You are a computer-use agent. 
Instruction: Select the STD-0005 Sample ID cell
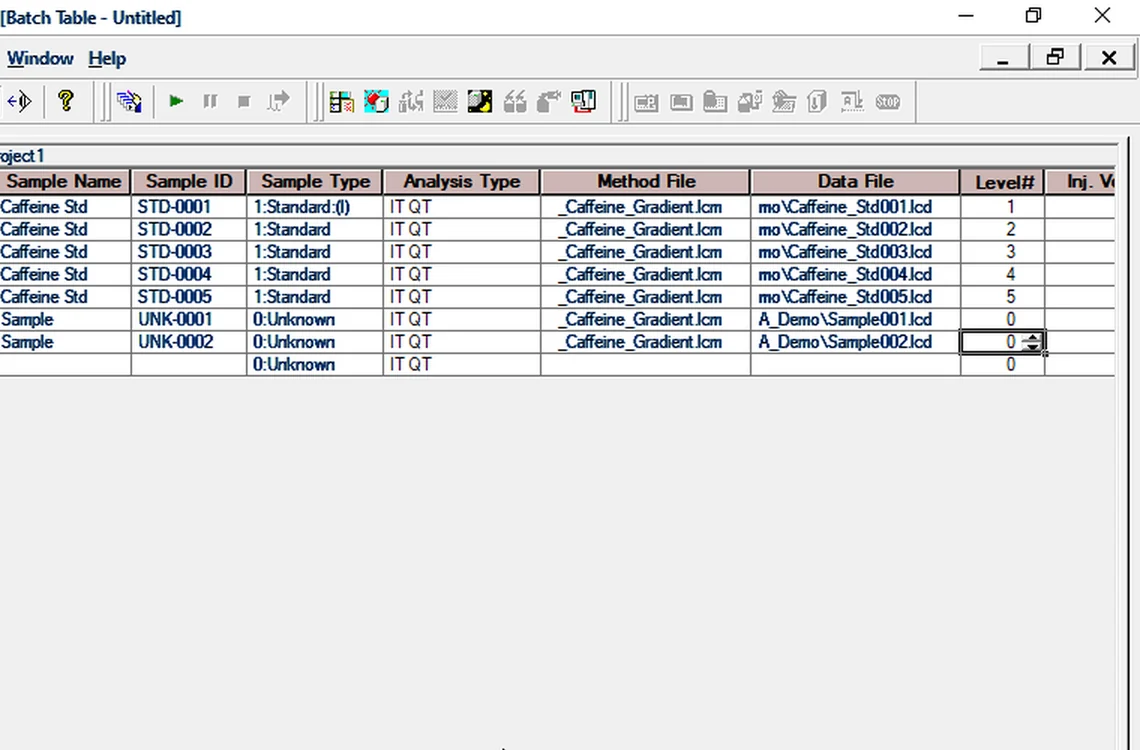pos(189,297)
